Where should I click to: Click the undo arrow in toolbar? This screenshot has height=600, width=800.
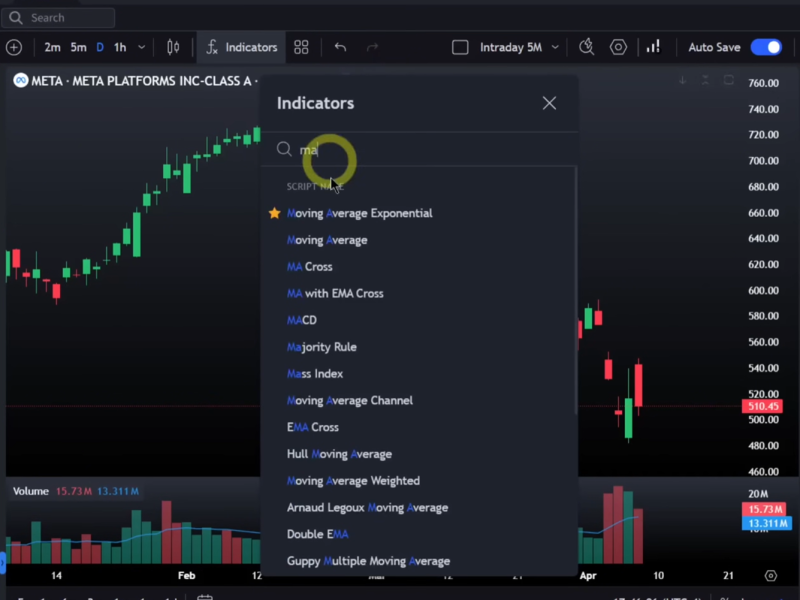click(340, 47)
